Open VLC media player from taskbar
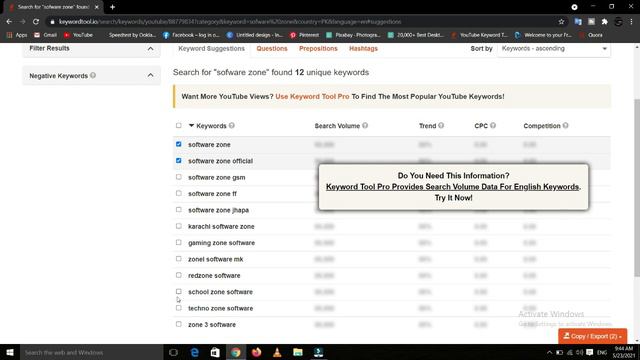 277,352
